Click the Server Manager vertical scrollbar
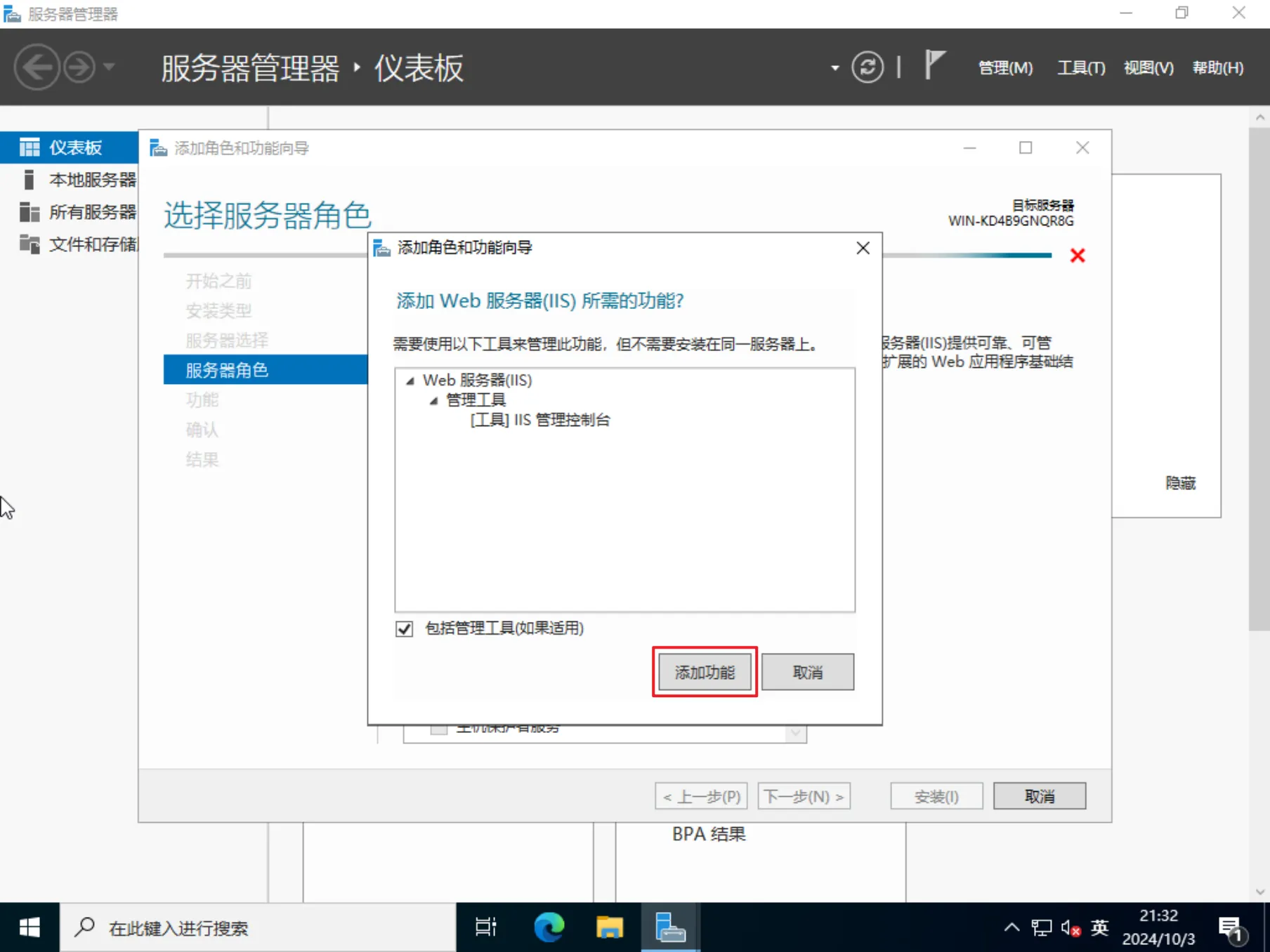 (1259, 379)
